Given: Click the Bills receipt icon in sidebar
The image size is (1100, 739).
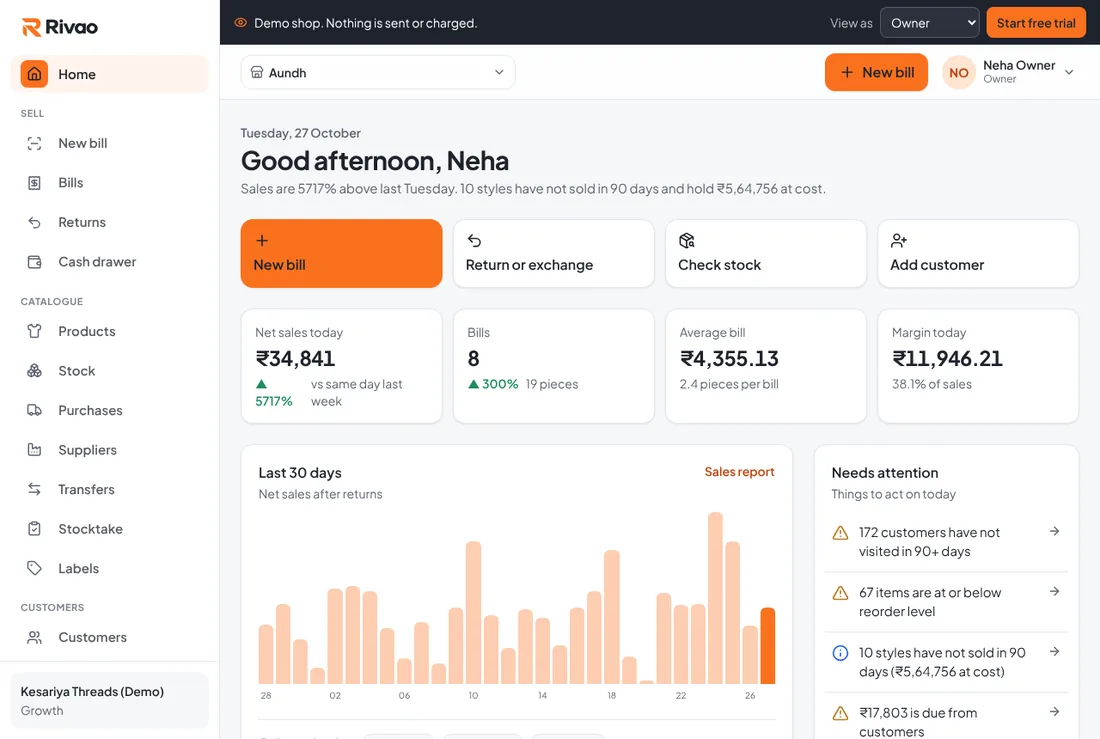Looking at the screenshot, I should tap(34, 182).
